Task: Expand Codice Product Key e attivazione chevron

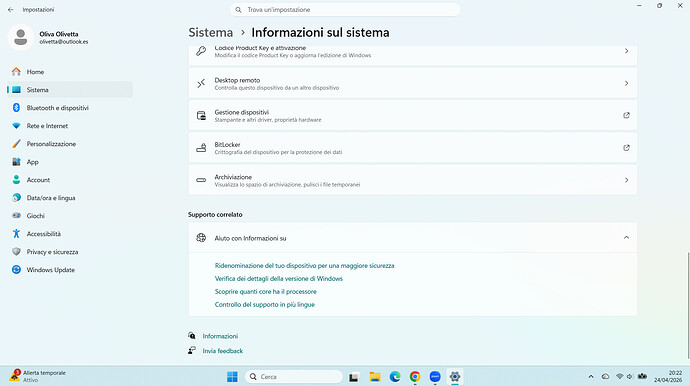Action: click(x=626, y=51)
